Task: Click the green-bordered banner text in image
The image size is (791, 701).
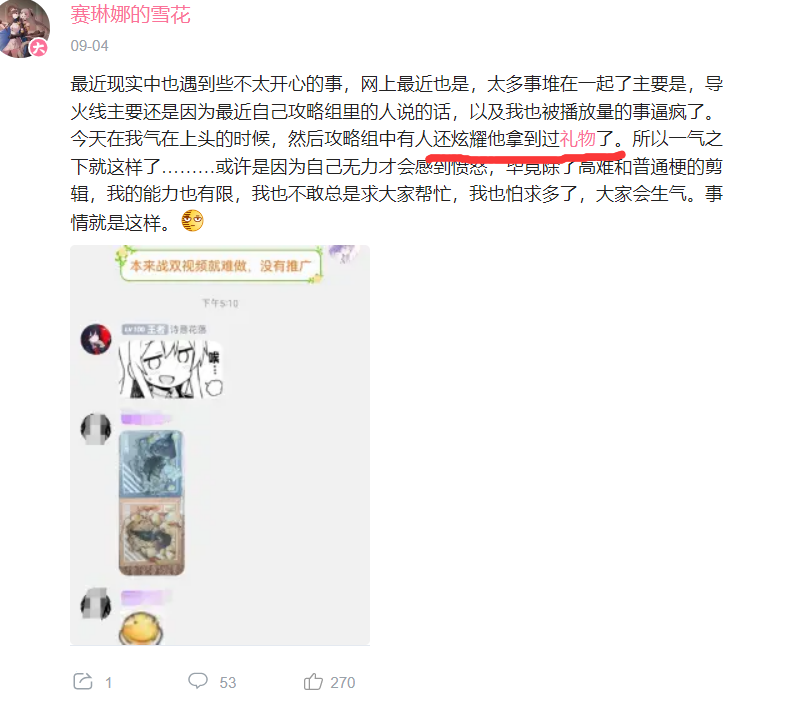Action: point(220,265)
